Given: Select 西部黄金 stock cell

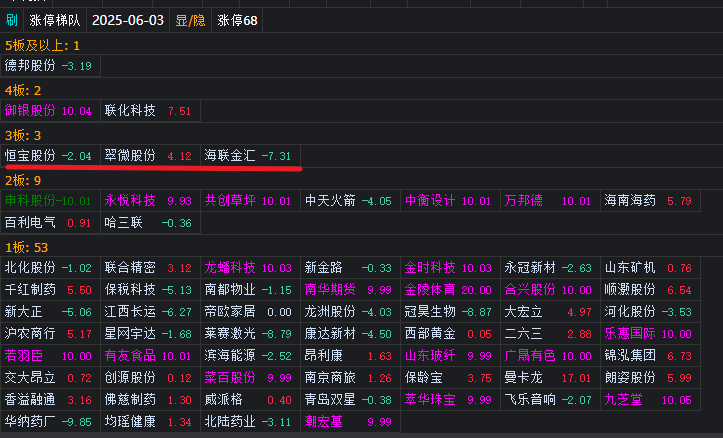Looking at the screenshot, I should [450, 334].
